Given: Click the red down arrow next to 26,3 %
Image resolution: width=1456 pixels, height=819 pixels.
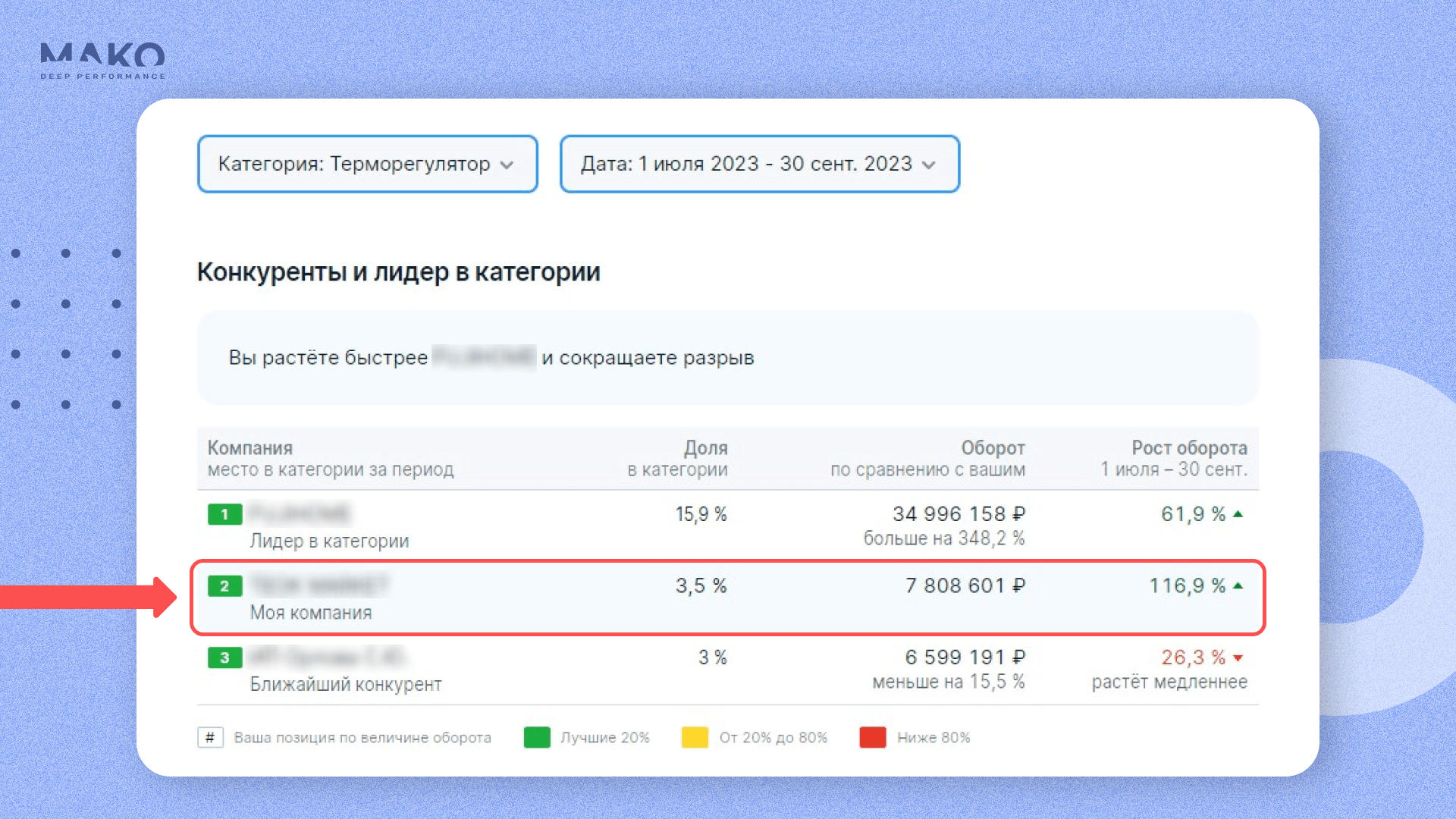Looking at the screenshot, I should tap(1238, 658).
